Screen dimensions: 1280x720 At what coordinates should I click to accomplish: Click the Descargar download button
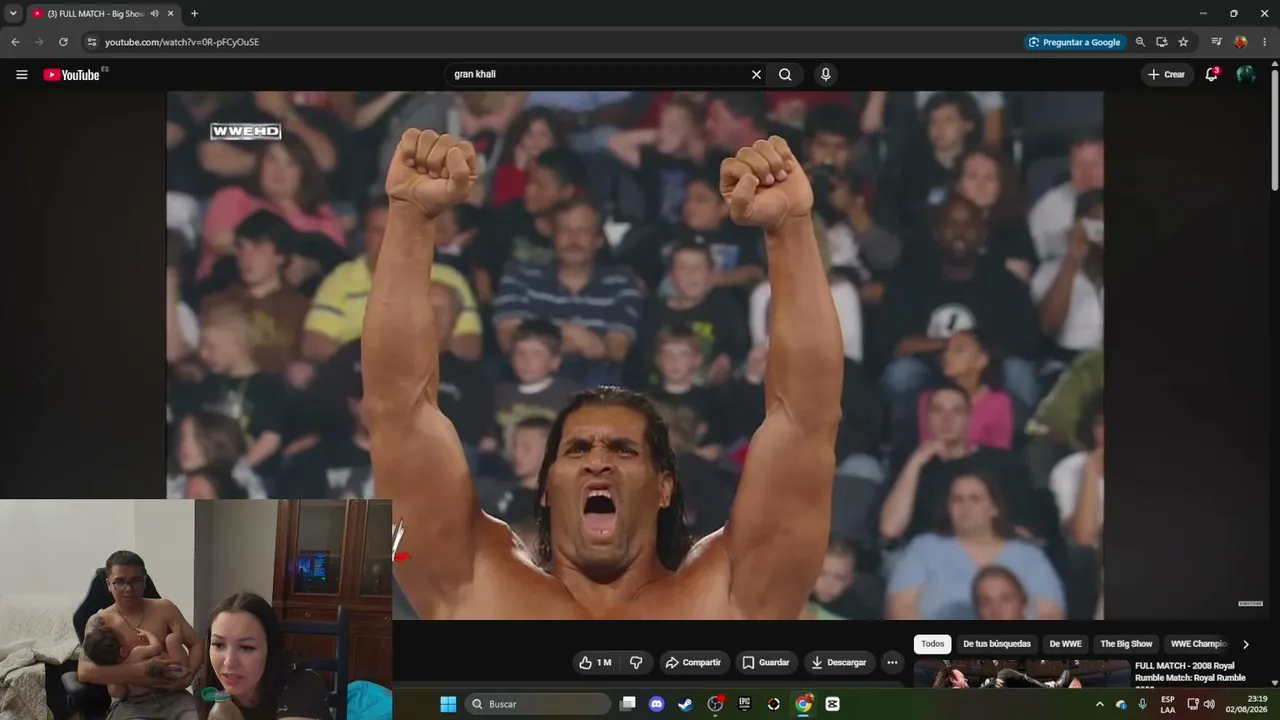(839, 662)
